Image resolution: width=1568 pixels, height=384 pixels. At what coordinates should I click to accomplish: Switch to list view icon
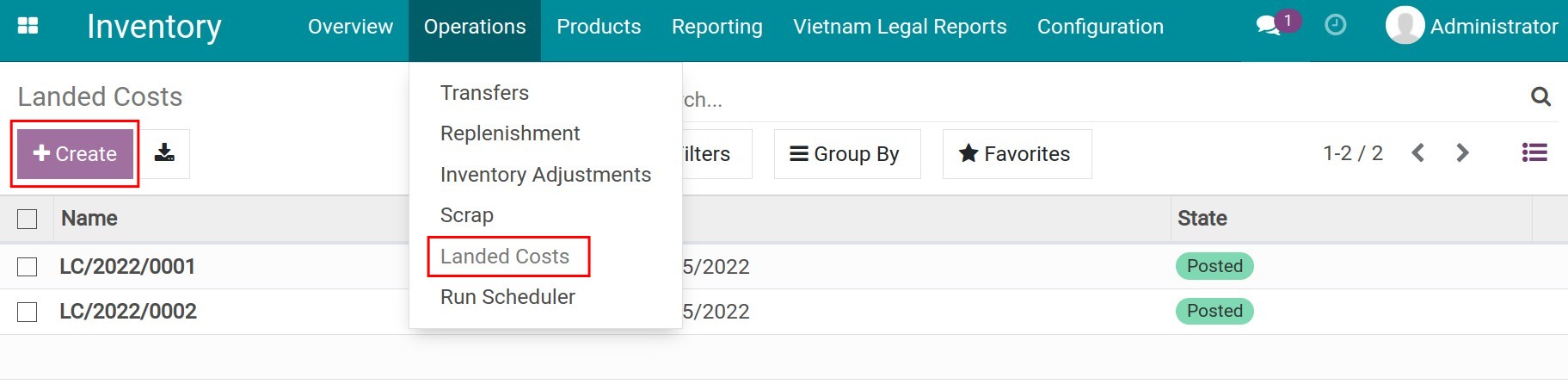1534,153
